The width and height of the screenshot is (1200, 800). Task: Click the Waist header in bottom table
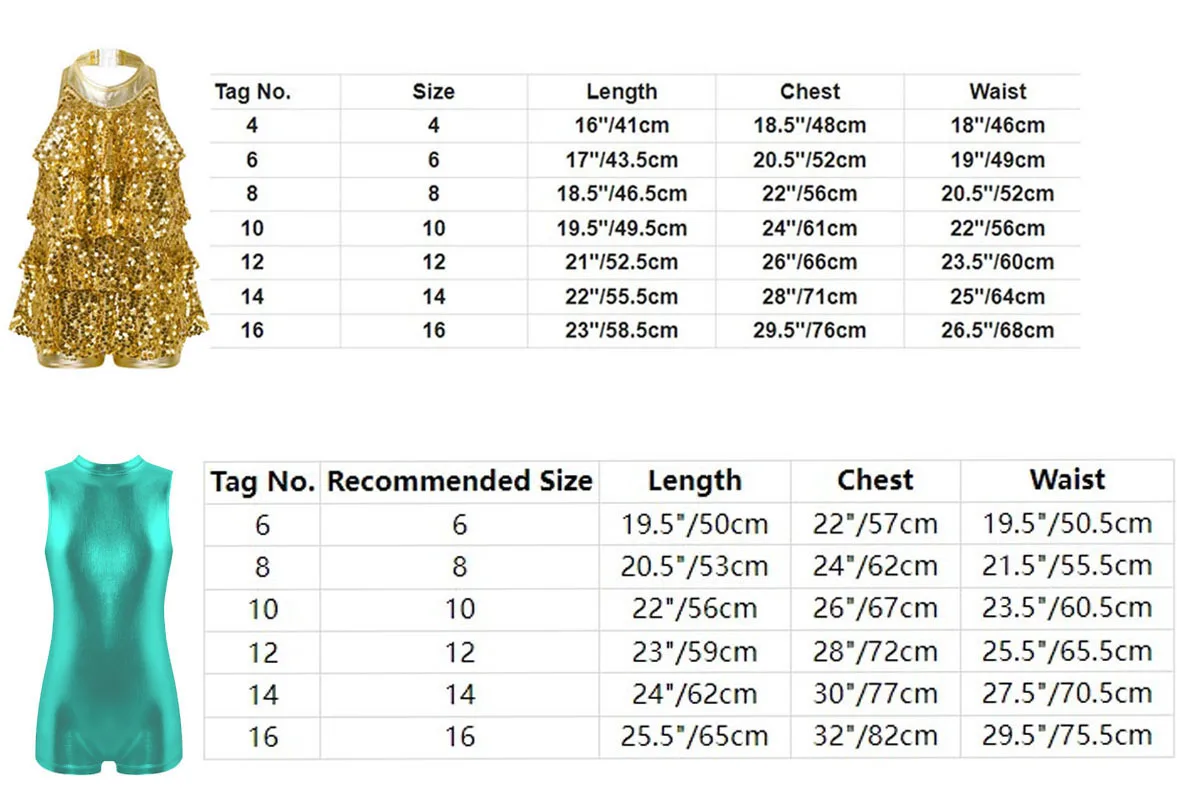tap(1066, 480)
